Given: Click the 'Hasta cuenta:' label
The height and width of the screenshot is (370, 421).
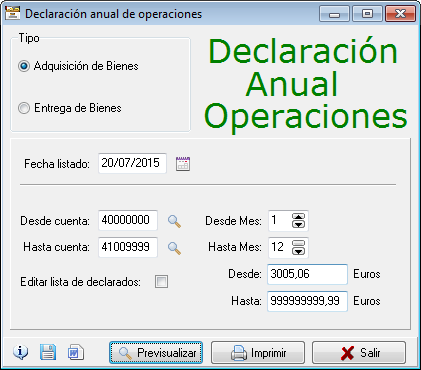Looking at the screenshot, I should (x=56, y=247).
